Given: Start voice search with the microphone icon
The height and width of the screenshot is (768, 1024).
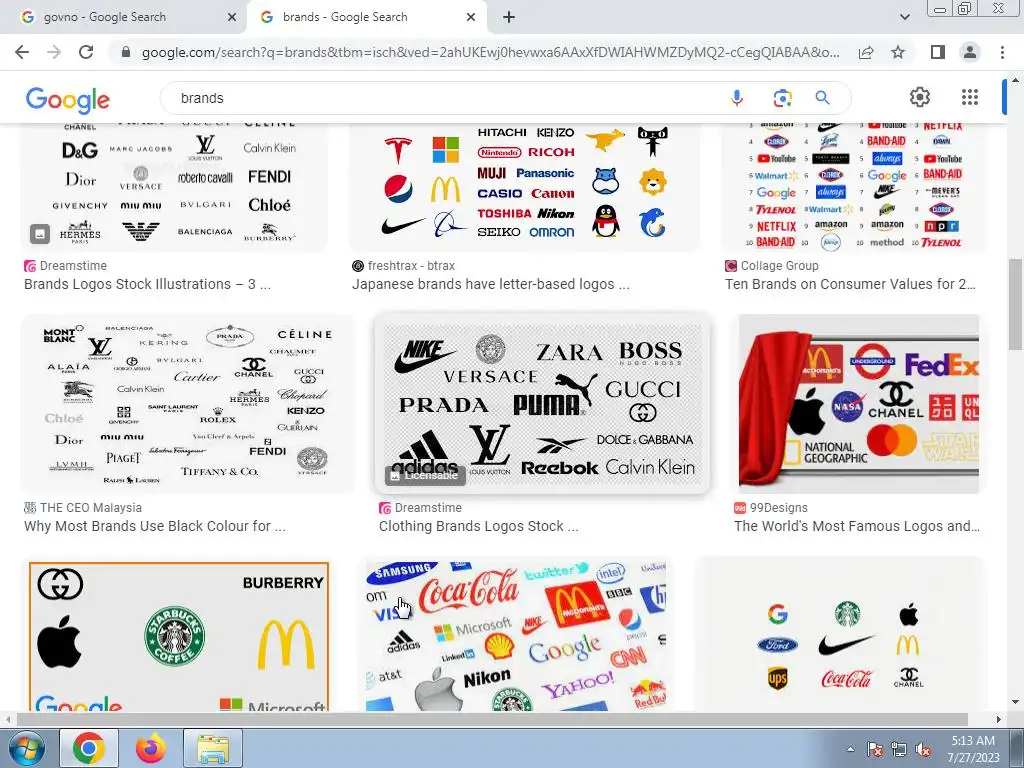Looking at the screenshot, I should [737, 98].
